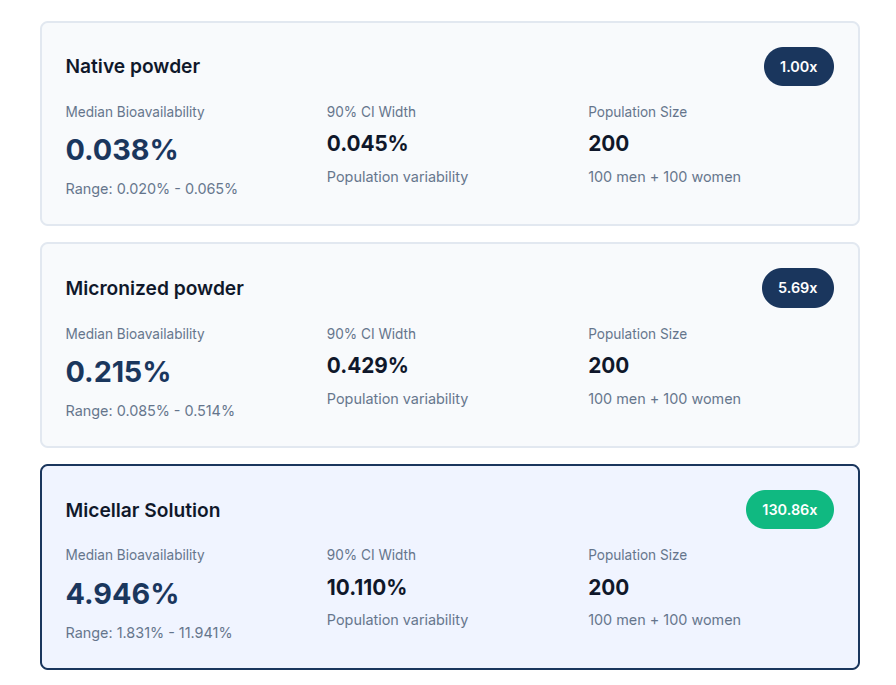Click the 0.038% median bioavailability value
Screen dimensions: 896x685
click(121, 150)
